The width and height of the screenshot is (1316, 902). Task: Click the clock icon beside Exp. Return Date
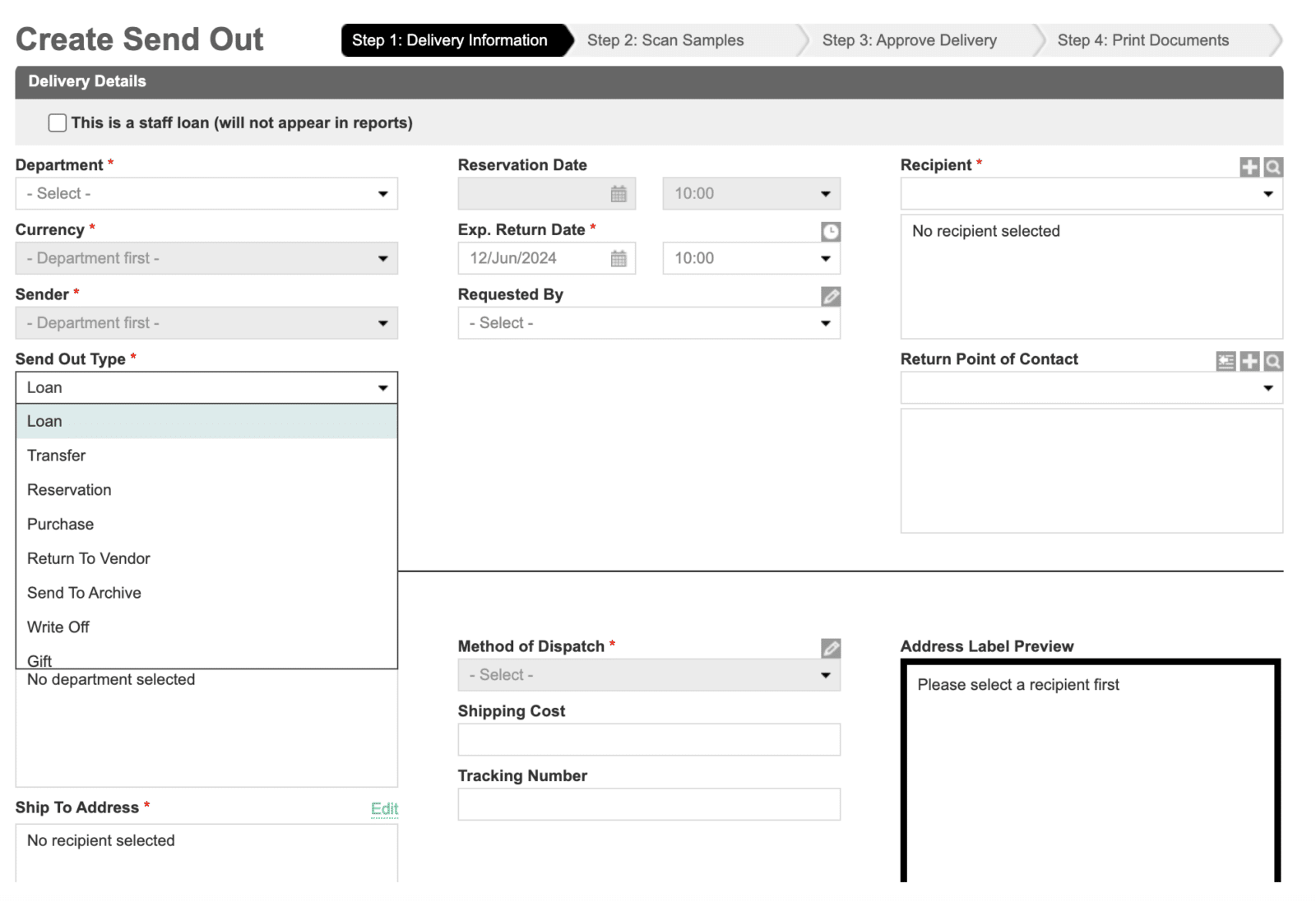(x=832, y=231)
